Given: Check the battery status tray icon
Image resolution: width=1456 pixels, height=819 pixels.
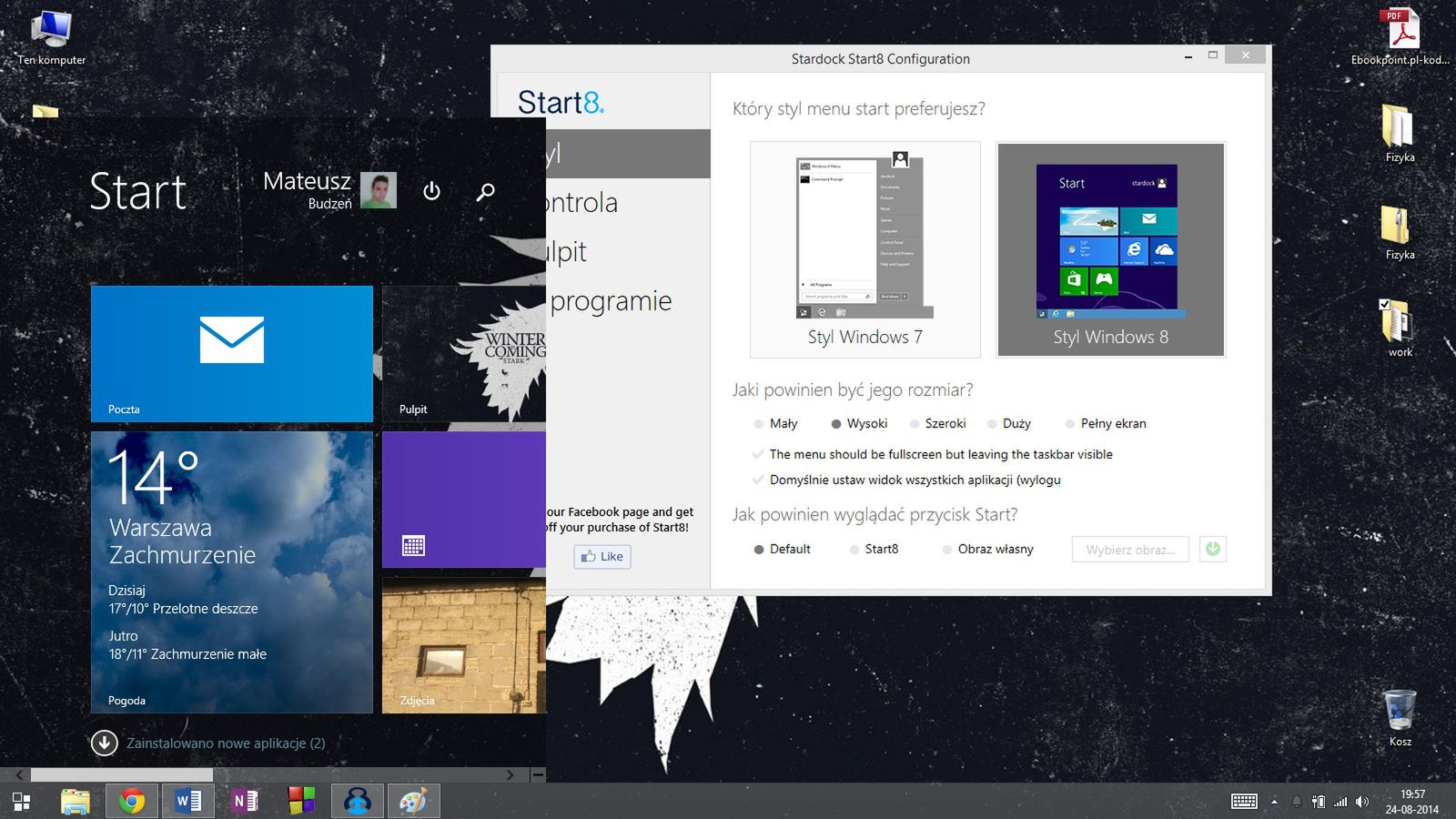Looking at the screenshot, I should coord(1319,802).
